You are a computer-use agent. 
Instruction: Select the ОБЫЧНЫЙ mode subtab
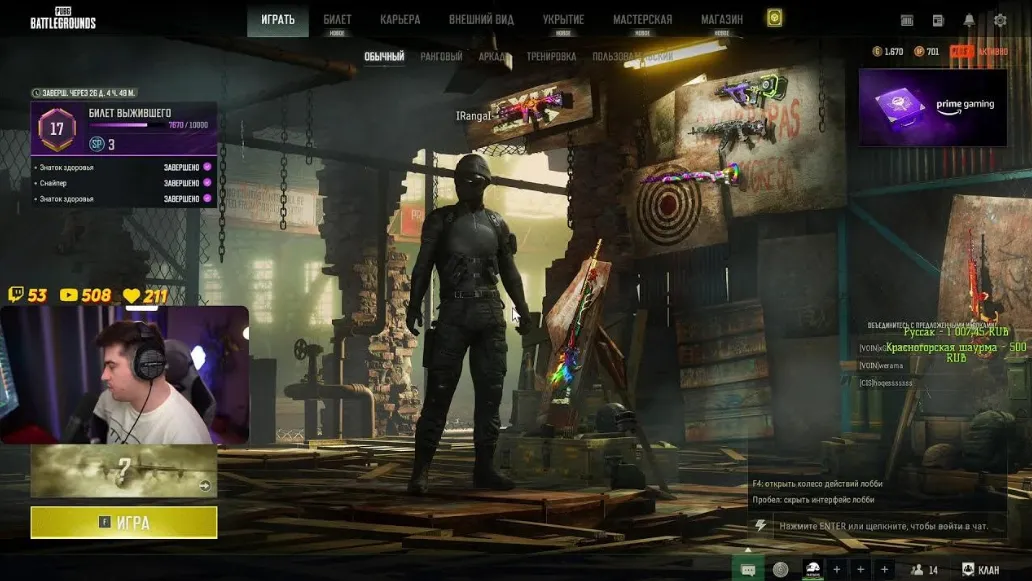coord(384,57)
